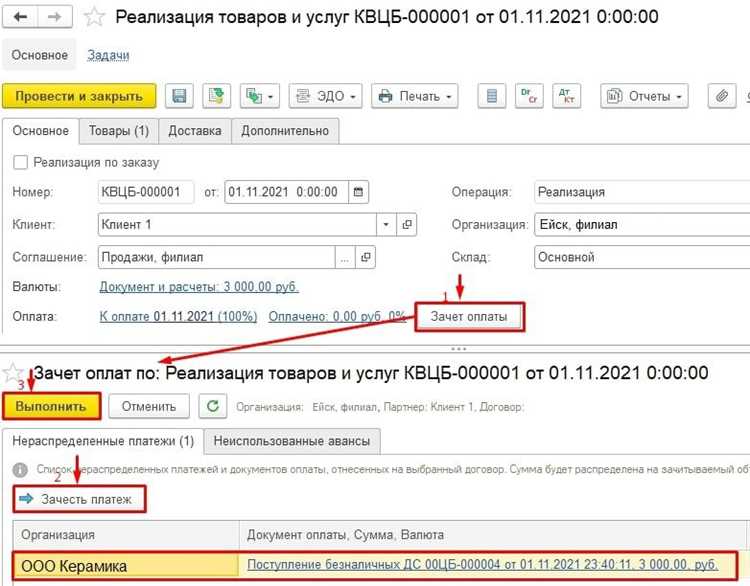750x586 pixels.
Task: Open the Товары (1) tab
Action: point(119,131)
